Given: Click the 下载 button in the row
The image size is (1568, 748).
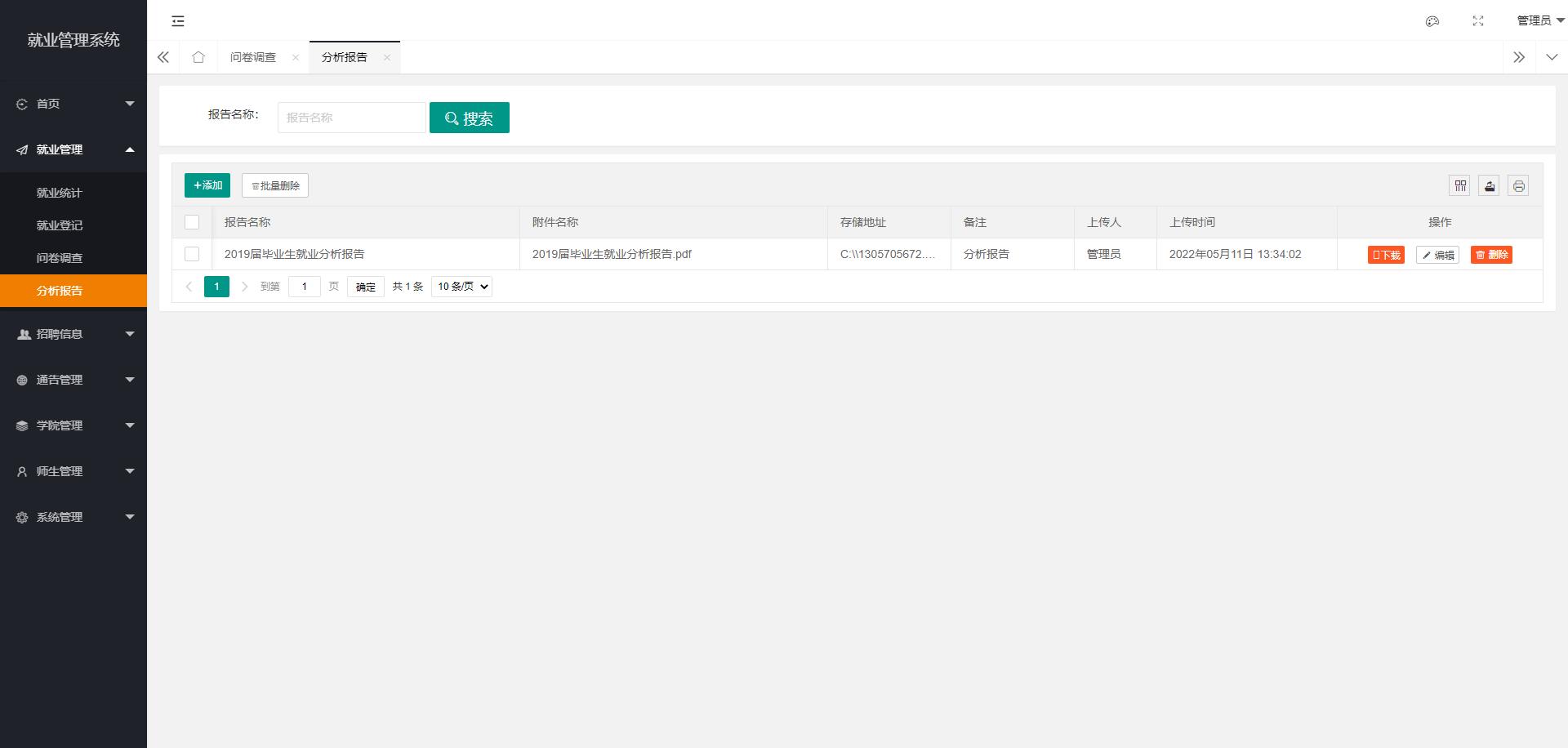Looking at the screenshot, I should (1386, 255).
